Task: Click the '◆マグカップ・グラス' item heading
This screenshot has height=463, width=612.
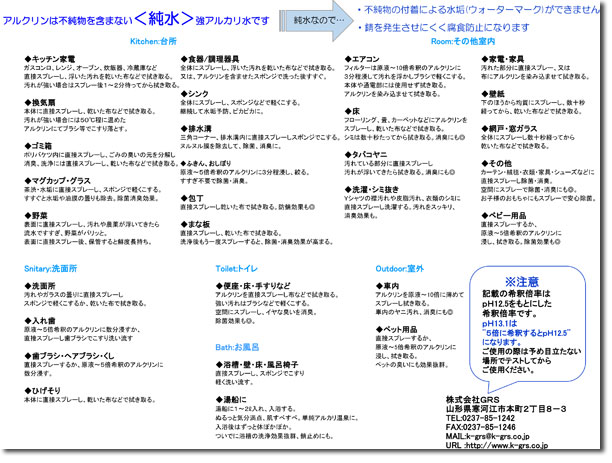Action: pos(57,181)
